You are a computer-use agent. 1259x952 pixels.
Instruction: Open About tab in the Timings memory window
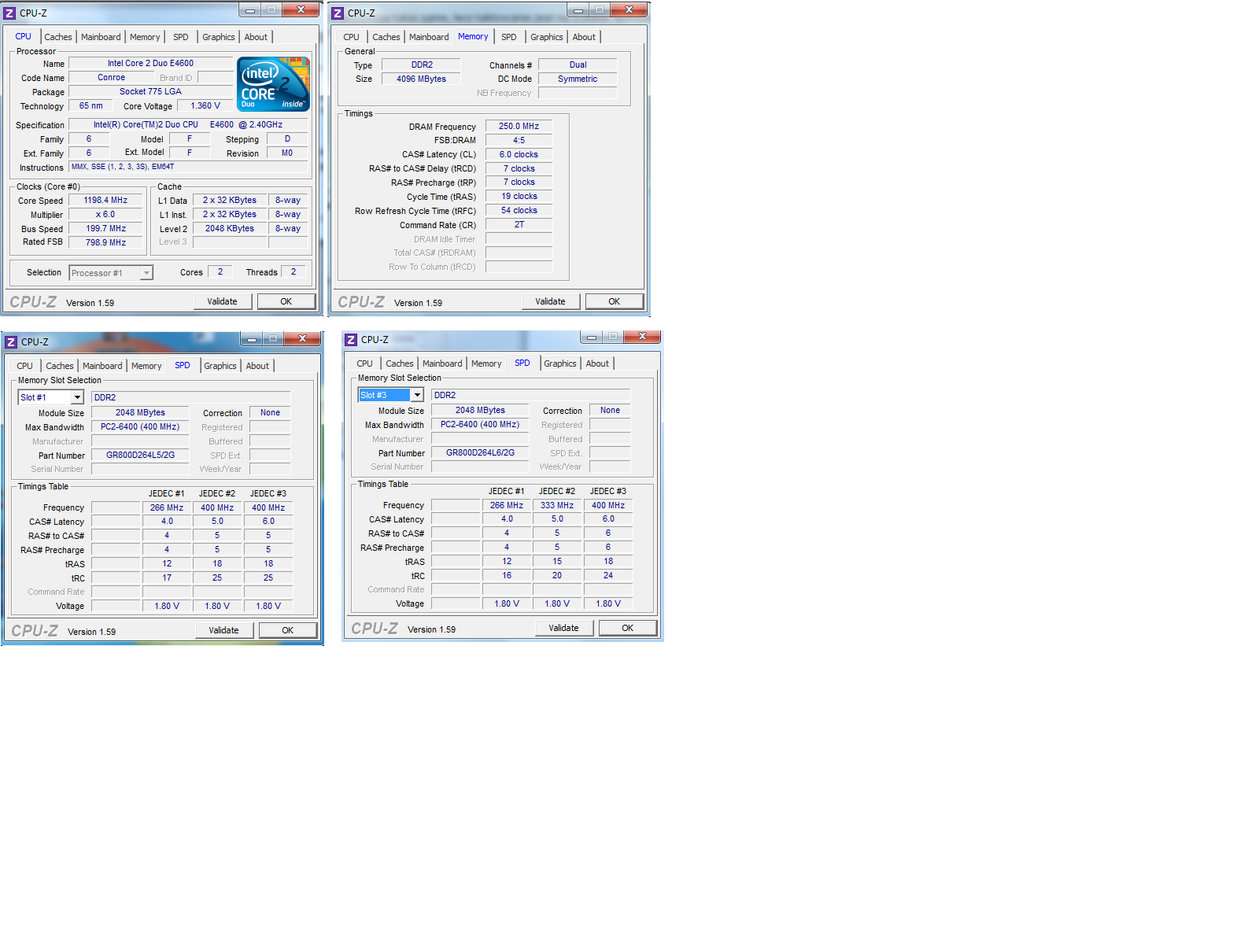click(584, 37)
